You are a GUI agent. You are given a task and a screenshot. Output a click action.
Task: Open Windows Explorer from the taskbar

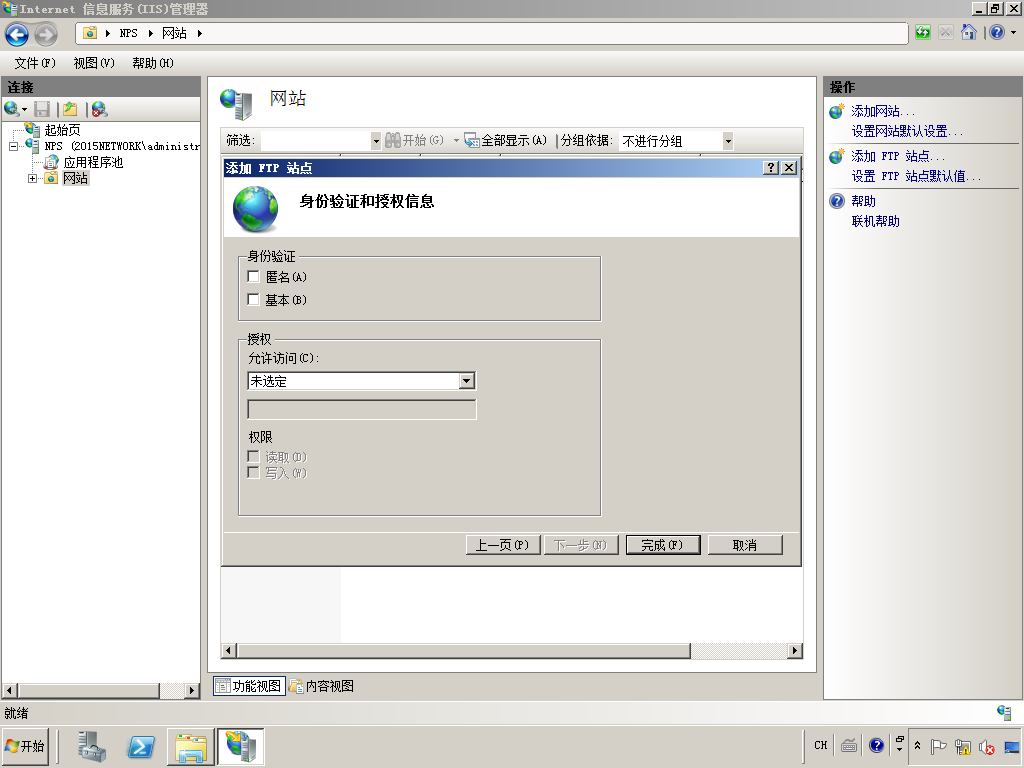tap(191, 747)
